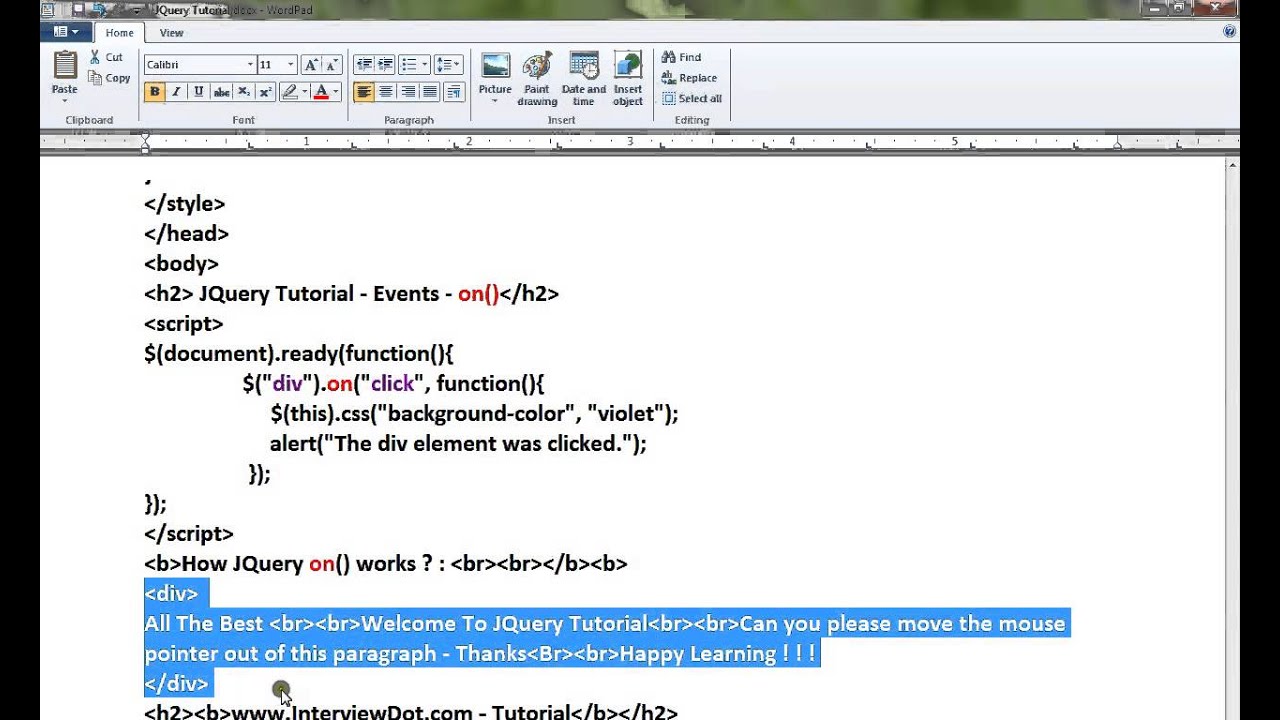Click Insert object
Image resolution: width=1280 pixels, height=720 pixels.
click(x=628, y=79)
